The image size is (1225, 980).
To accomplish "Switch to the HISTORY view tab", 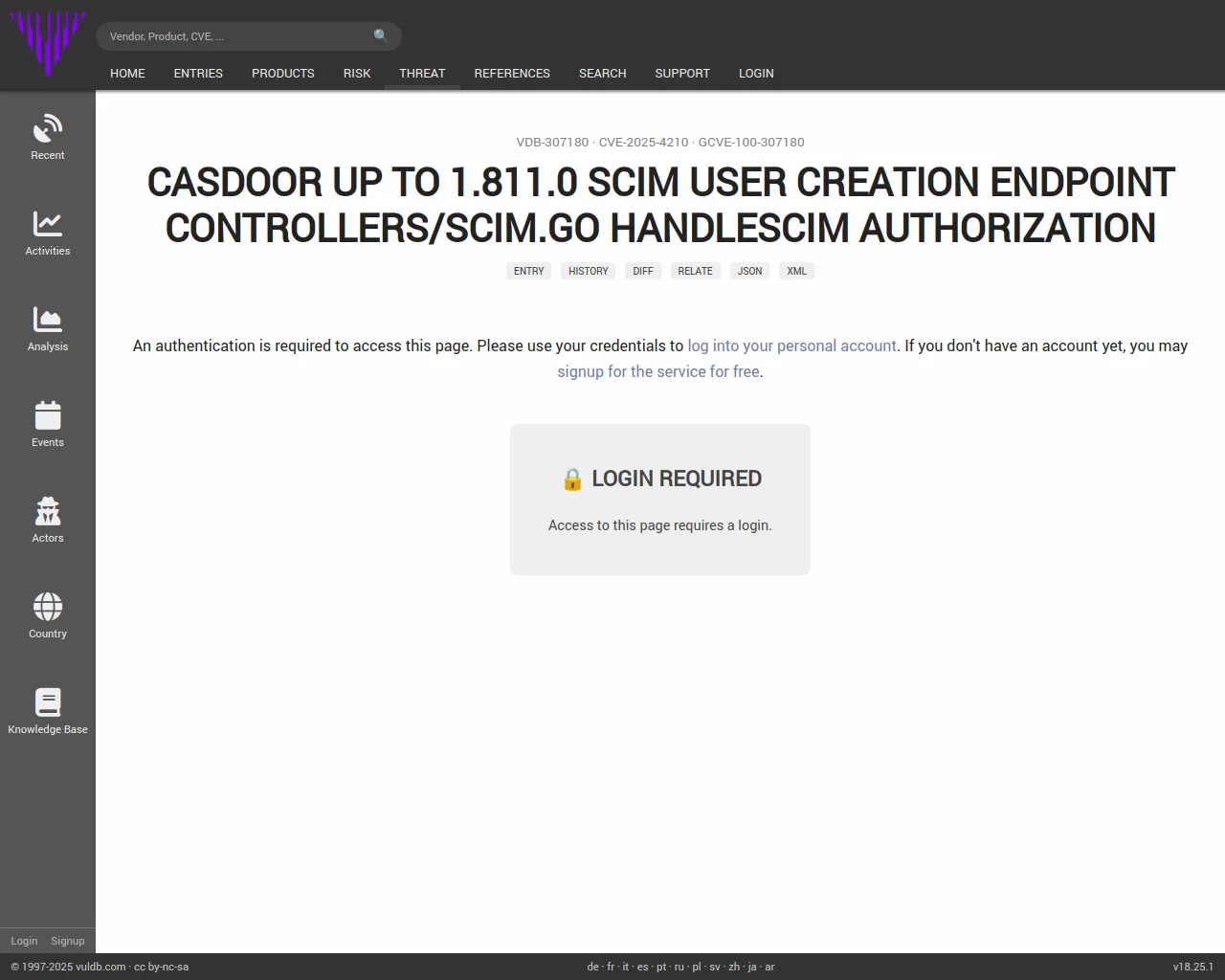I will pyautogui.click(x=589, y=271).
